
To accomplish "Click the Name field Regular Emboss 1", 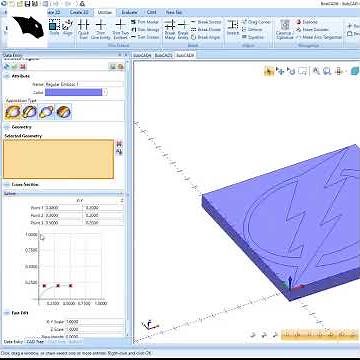I will pos(84,84).
